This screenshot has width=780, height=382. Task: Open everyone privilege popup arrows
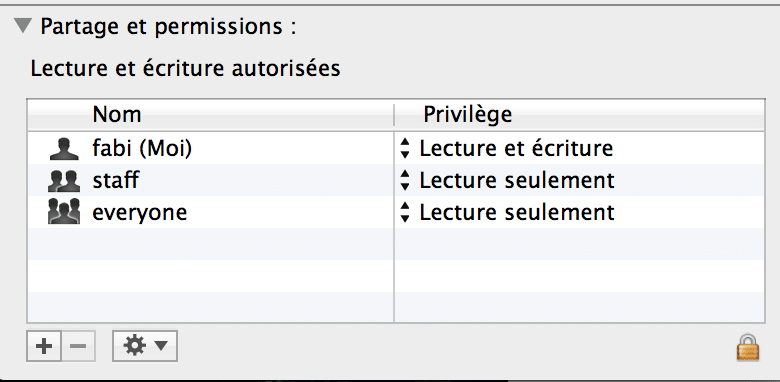click(405, 212)
